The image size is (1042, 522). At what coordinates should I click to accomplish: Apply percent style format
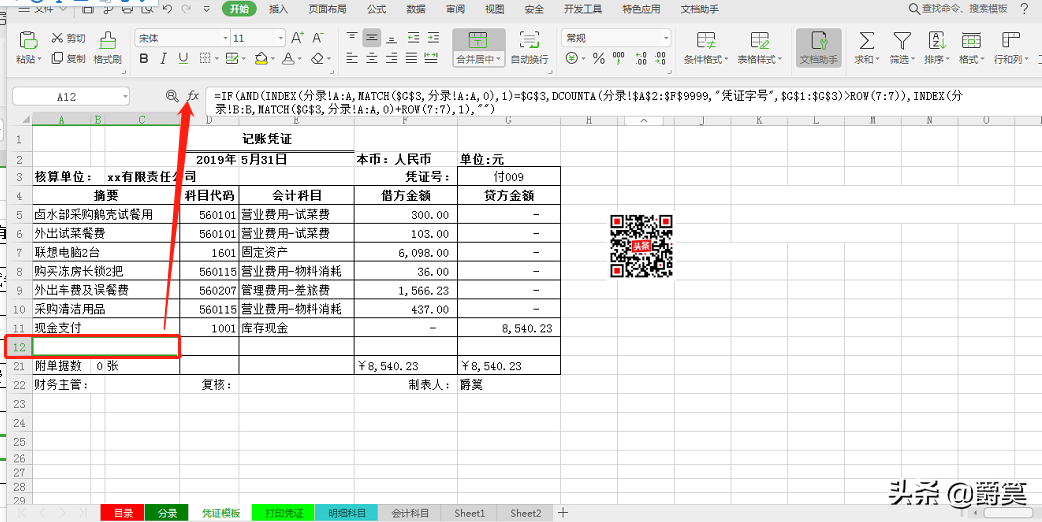coord(599,58)
